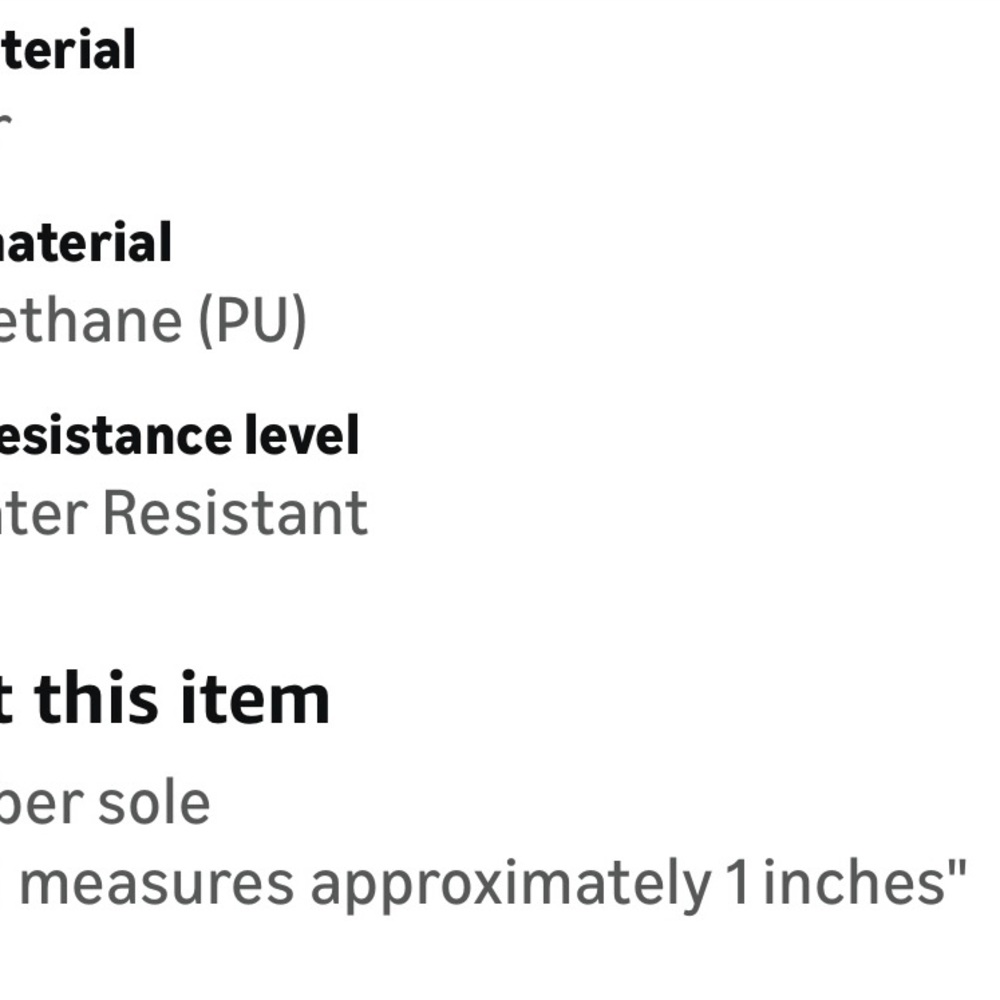Click the numeral '1' before 'inches'
The height and width of the screenshot is (1000, 1000).
tap(738, 882)
